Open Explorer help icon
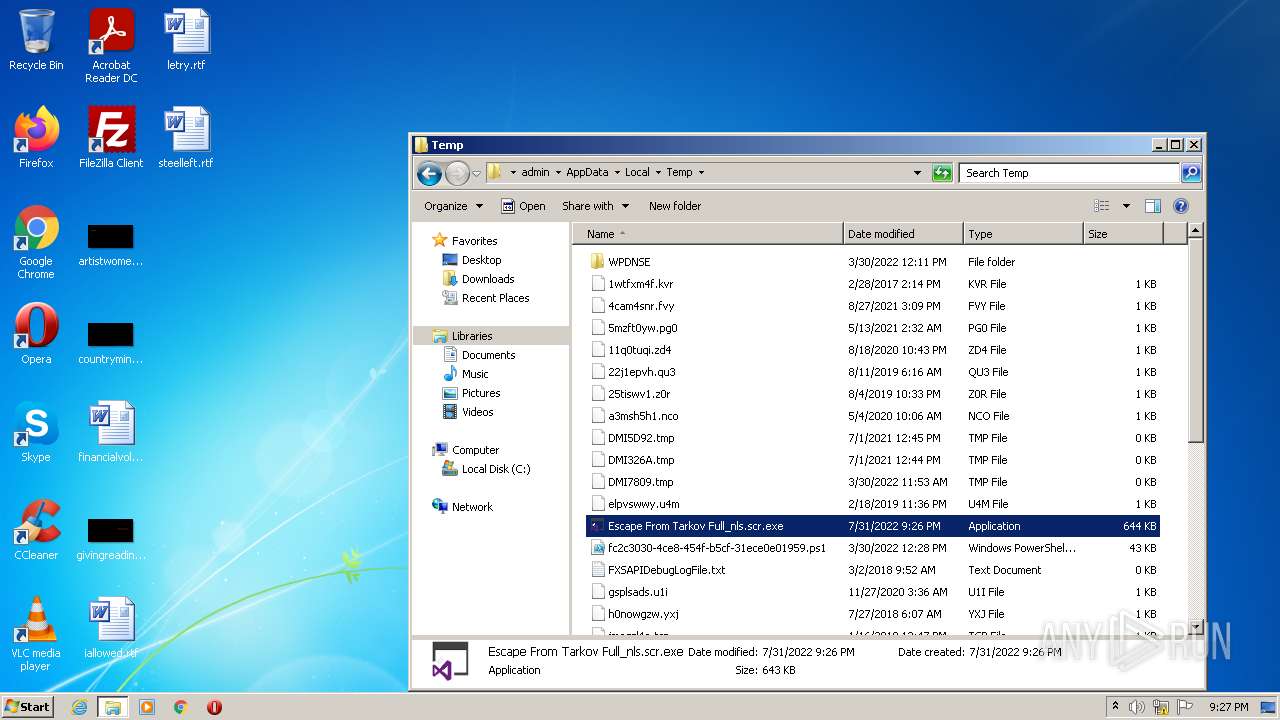Screen dimensions: 1280x720 [x=1180, y=206]
